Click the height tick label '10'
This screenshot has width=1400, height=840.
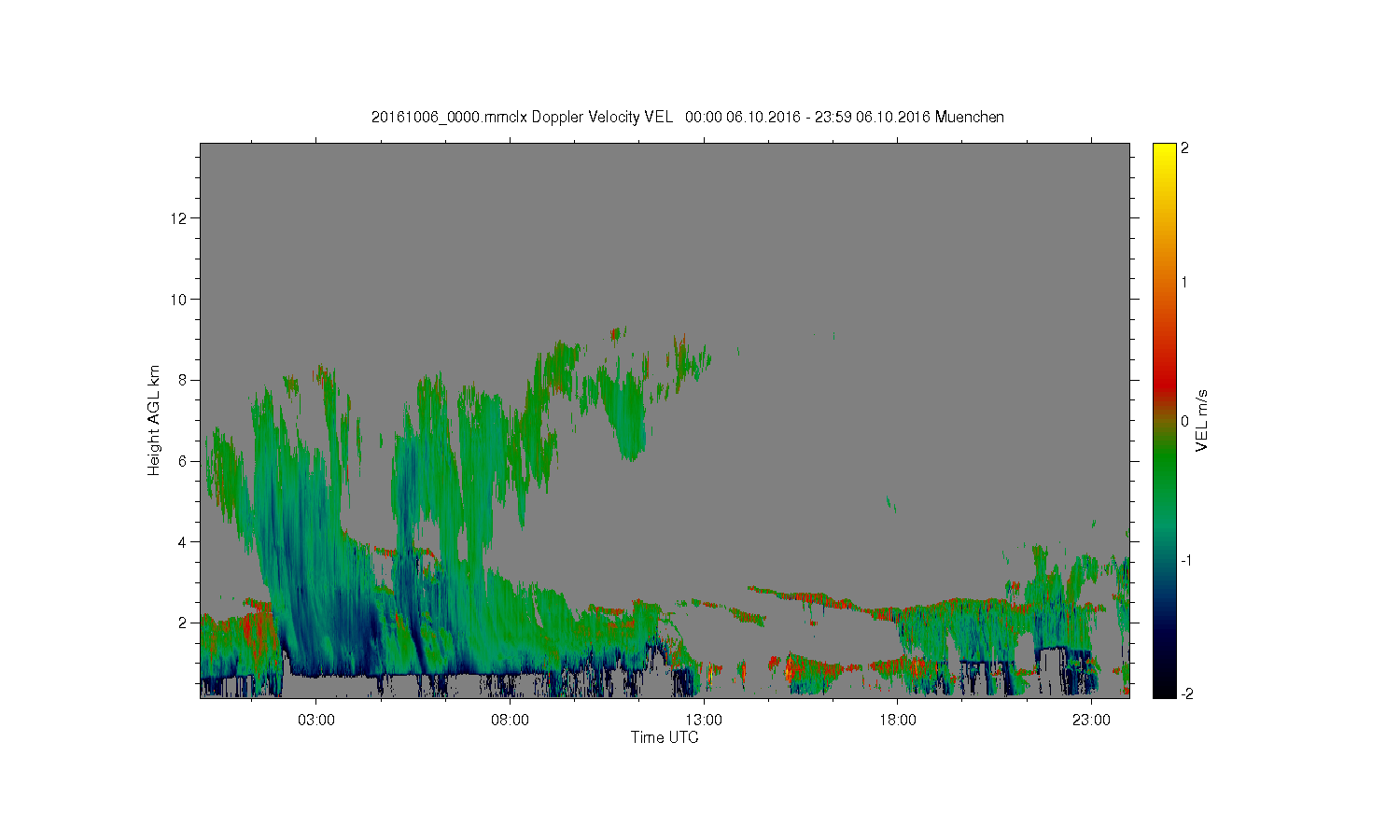point(179,300)
